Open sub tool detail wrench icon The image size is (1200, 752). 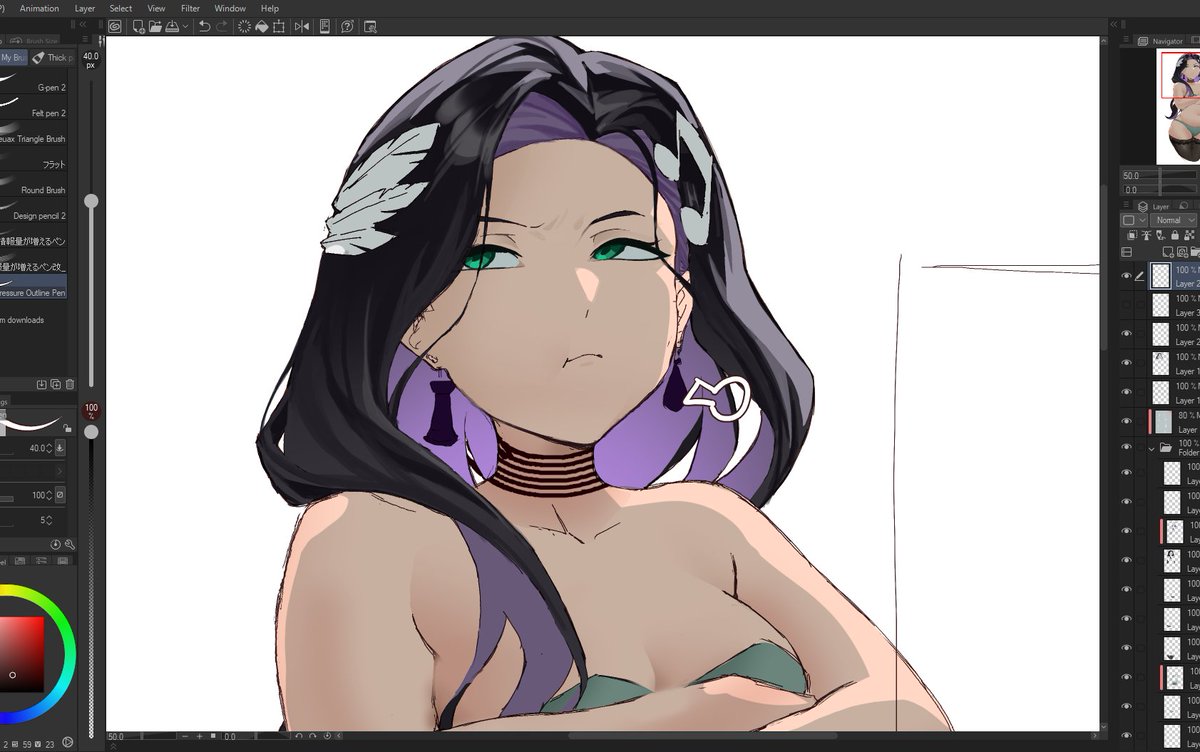[69, 545]
